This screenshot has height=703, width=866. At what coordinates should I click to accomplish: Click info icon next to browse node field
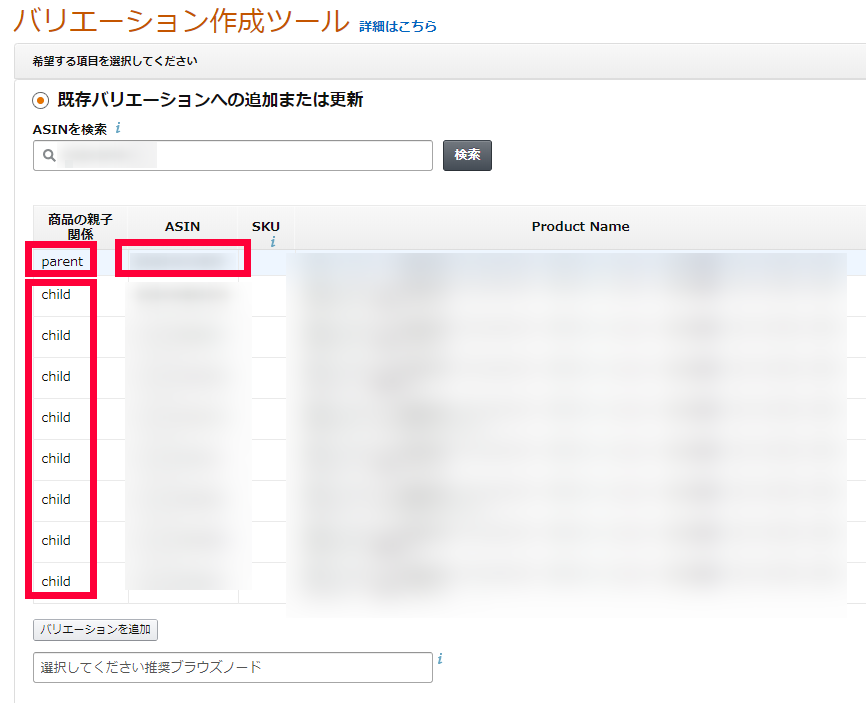(440, 659)
